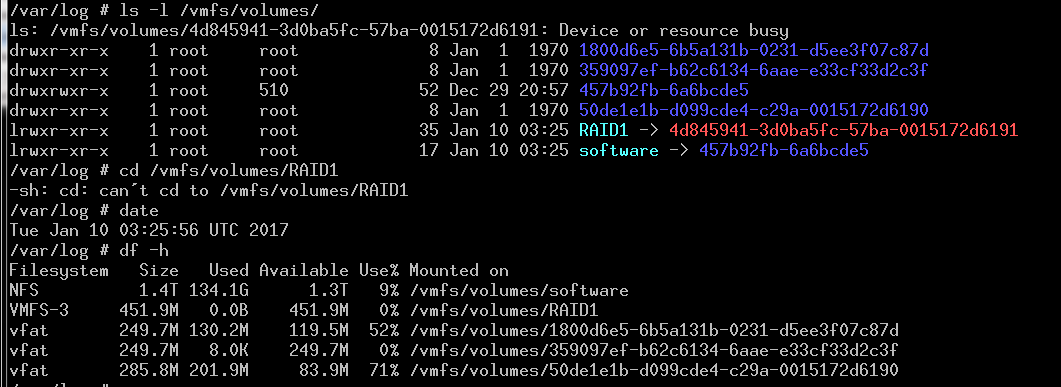
Task: Click the blue 50de1e1b-d099cde4-c29a-0015172d6190 directory name
Action: pos(753,110)
